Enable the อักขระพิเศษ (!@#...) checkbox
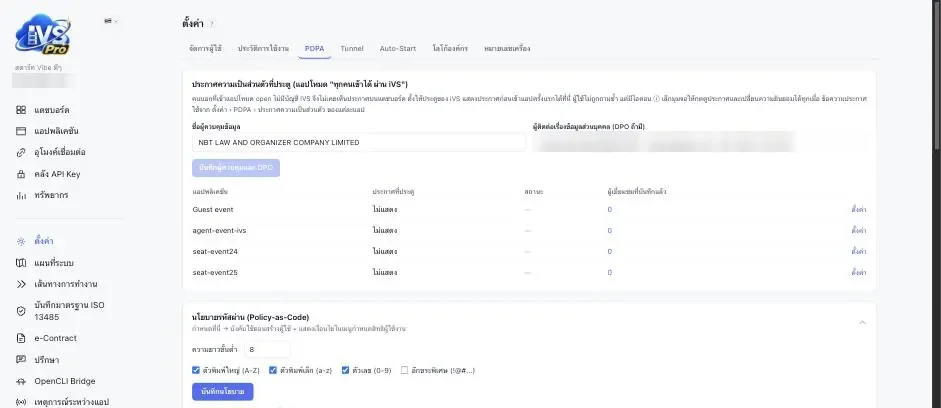This screenshot has width=941, height=408. 404,370
